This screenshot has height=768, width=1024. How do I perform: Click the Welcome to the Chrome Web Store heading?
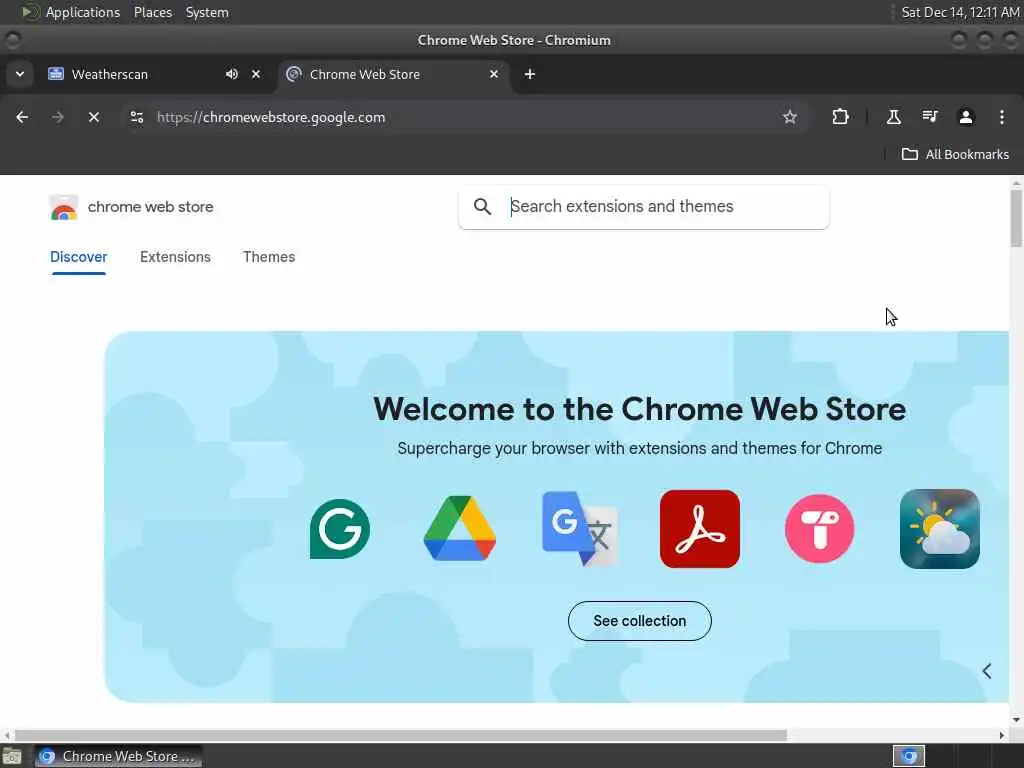640,409
